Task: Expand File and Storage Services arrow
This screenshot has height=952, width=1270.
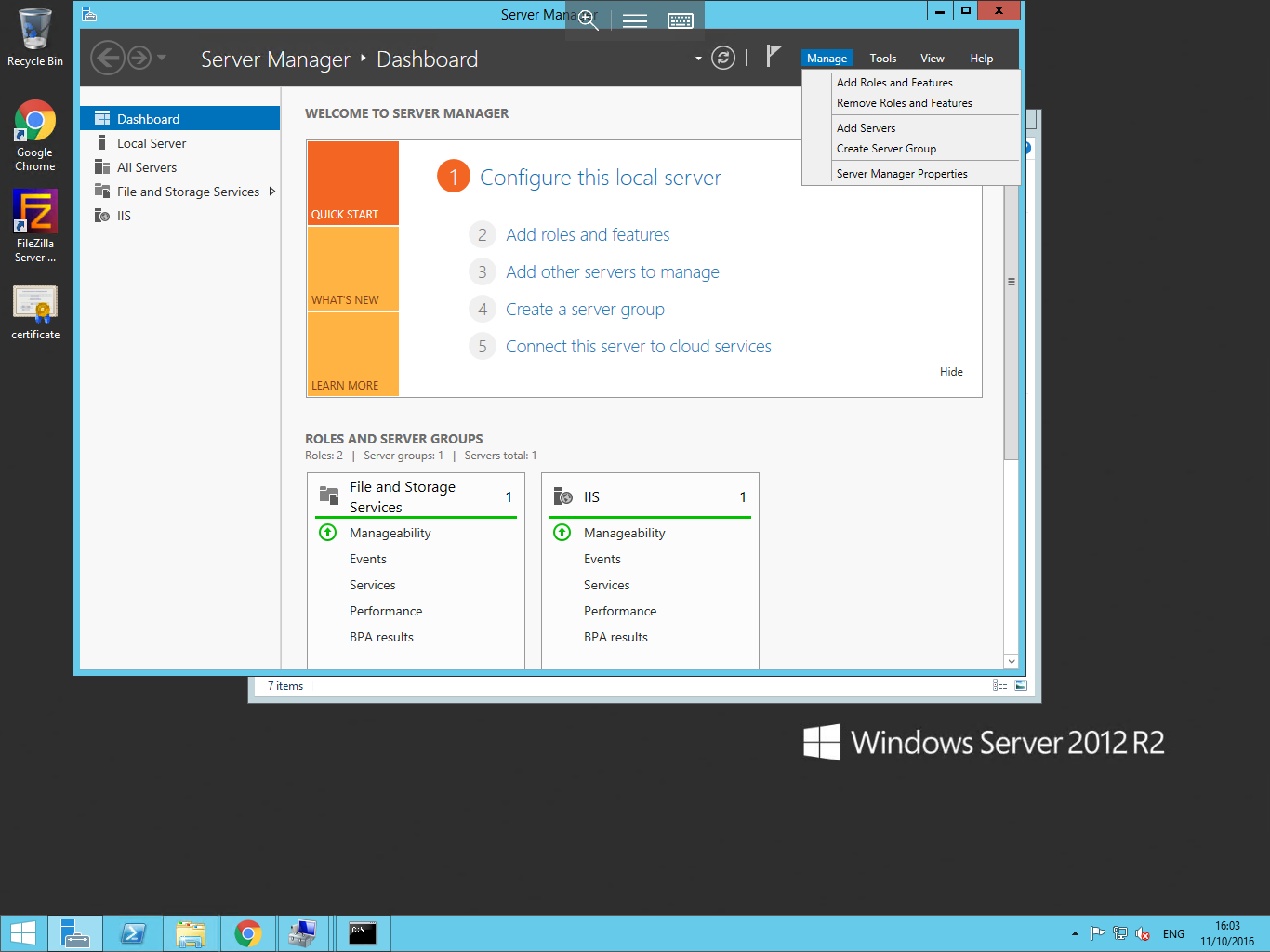Action: pyautogui.click(x=272, y=191)
